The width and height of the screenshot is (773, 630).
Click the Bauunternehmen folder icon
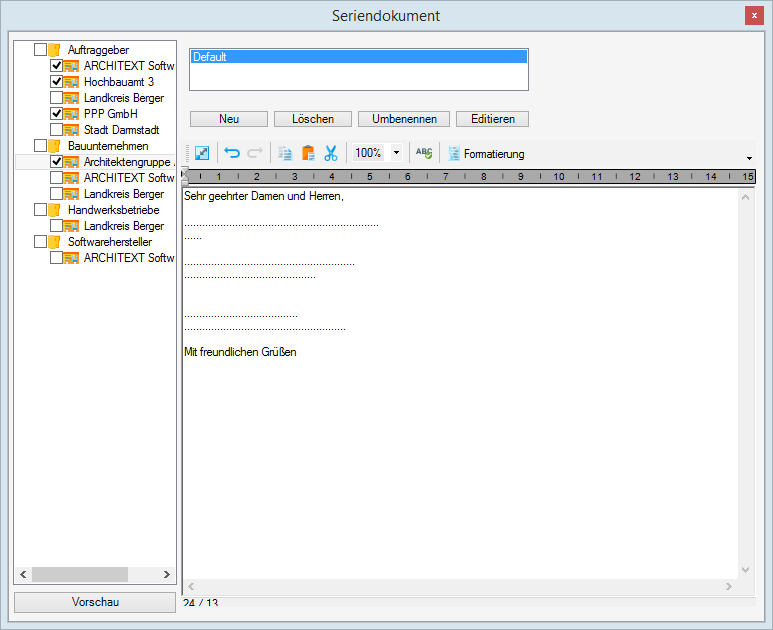tap(54, 146)
